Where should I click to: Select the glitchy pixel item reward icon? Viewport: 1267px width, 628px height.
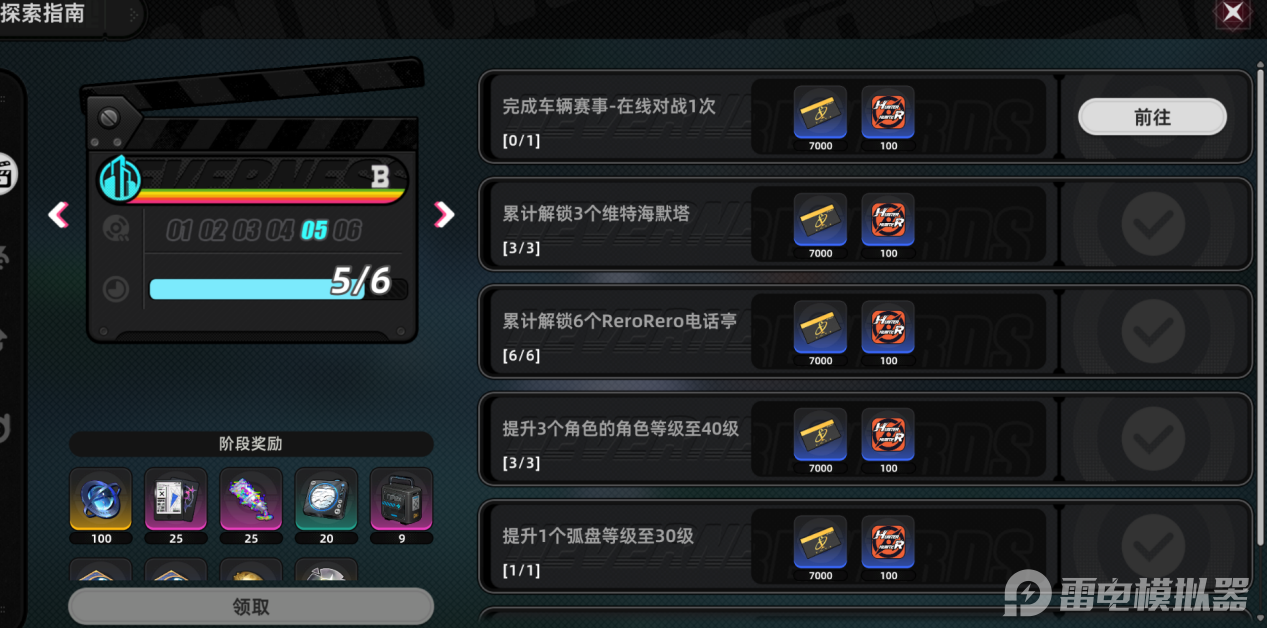coord(251,498)
